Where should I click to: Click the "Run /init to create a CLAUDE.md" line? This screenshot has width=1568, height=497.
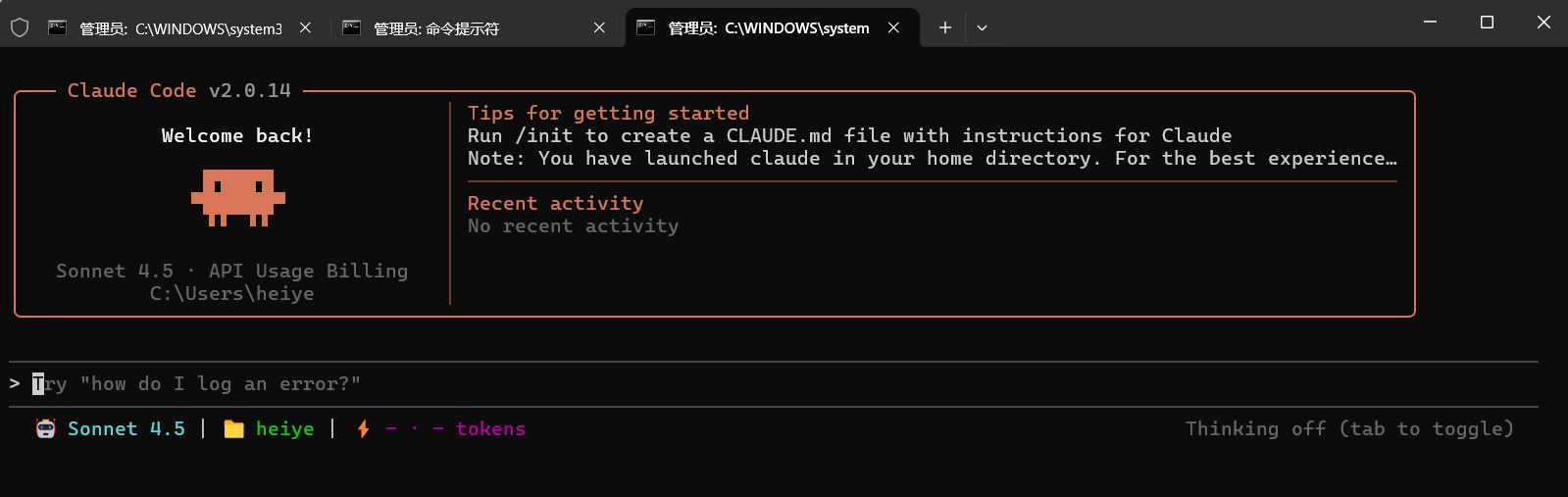pyautogui.click(x=849, y=135)
